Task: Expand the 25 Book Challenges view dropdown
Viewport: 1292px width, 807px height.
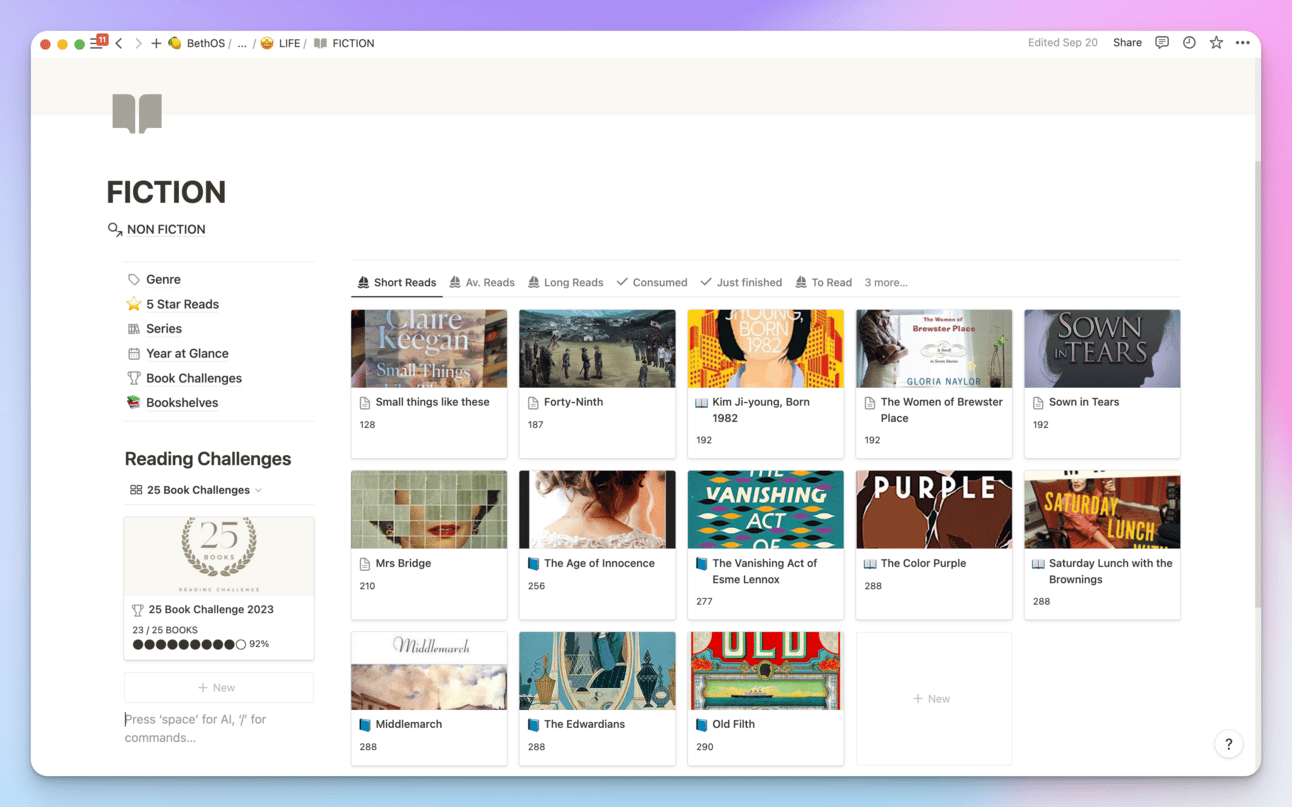Action: click(x=196, y=490)
